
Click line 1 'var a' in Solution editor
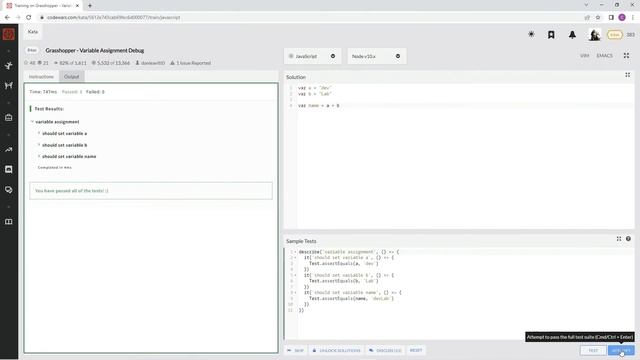click(x=314, y=88)
